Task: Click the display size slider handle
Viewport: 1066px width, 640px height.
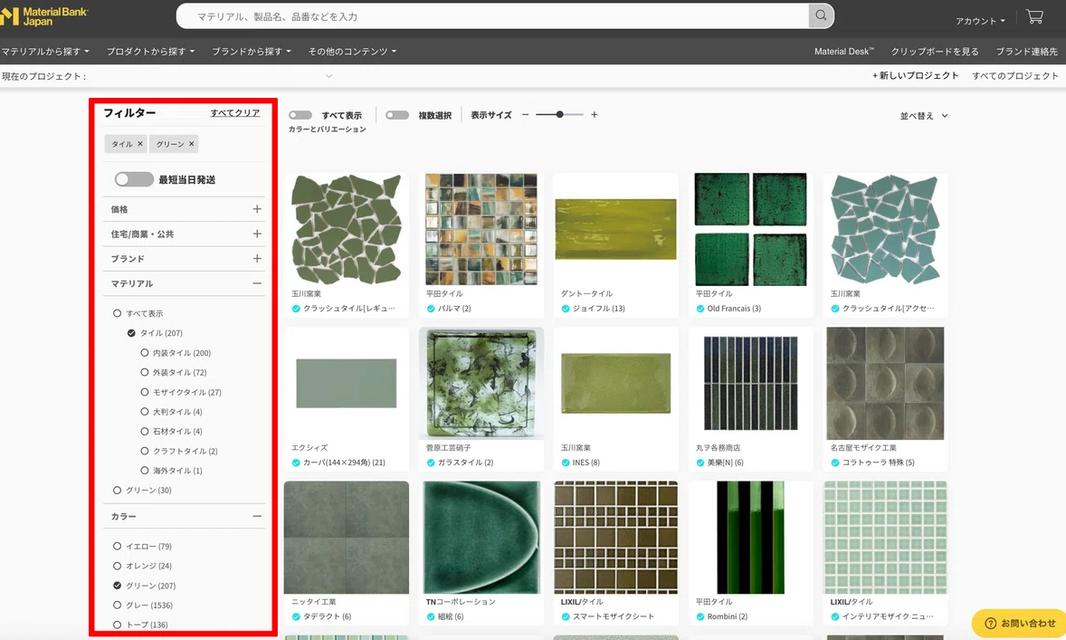Action: (560, 115)
